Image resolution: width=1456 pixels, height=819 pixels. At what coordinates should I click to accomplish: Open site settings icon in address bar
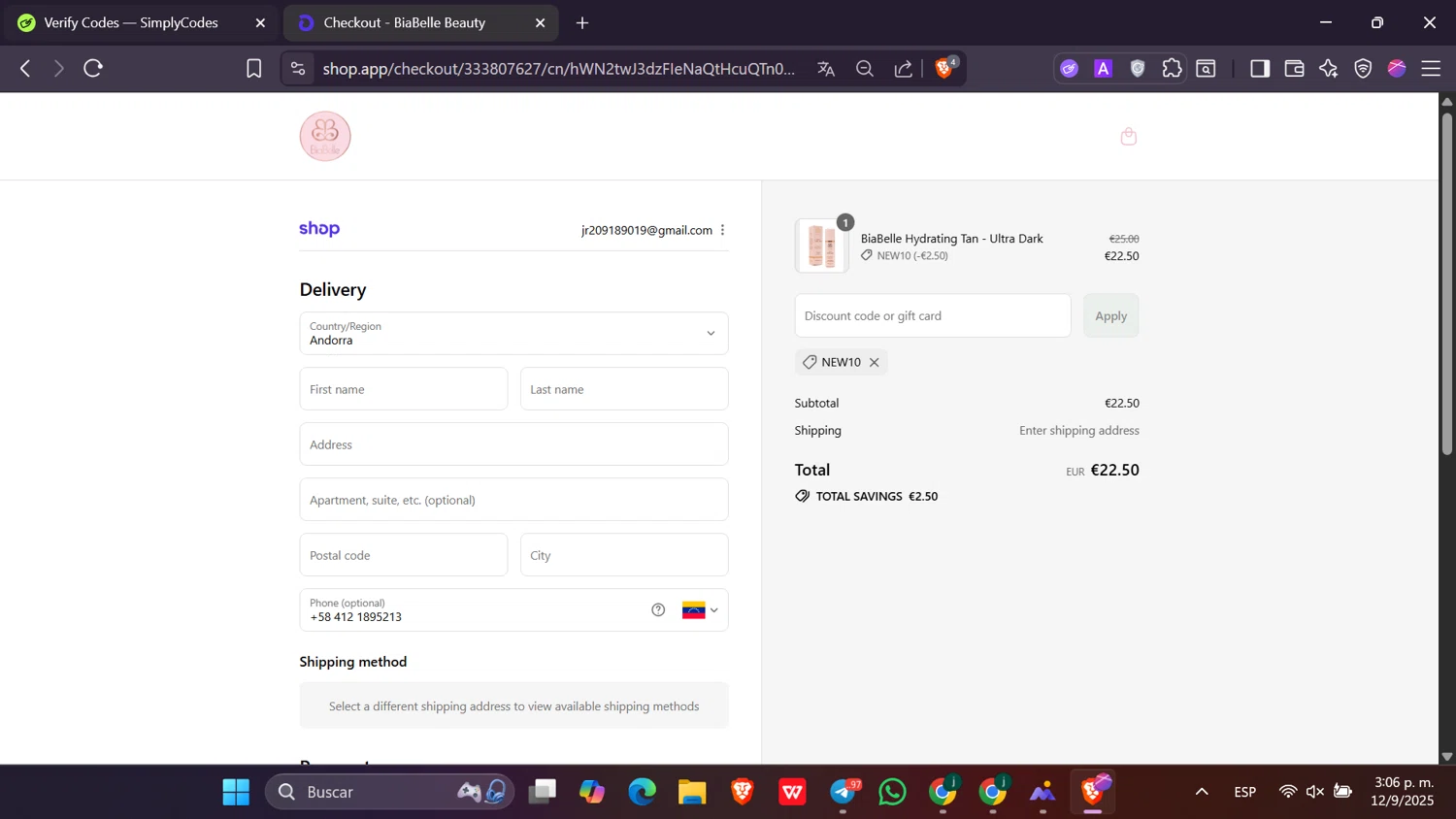[x=298, y=68]
